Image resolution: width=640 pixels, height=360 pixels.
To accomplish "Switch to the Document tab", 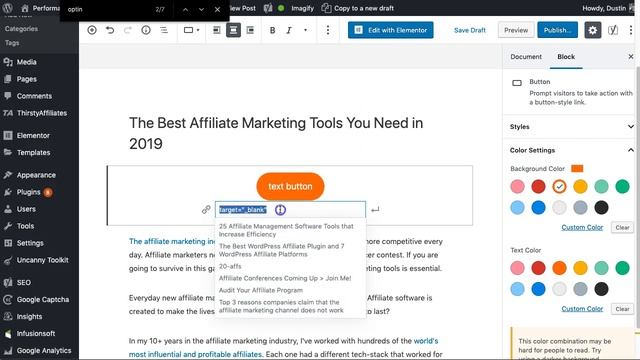I will 526,57.
